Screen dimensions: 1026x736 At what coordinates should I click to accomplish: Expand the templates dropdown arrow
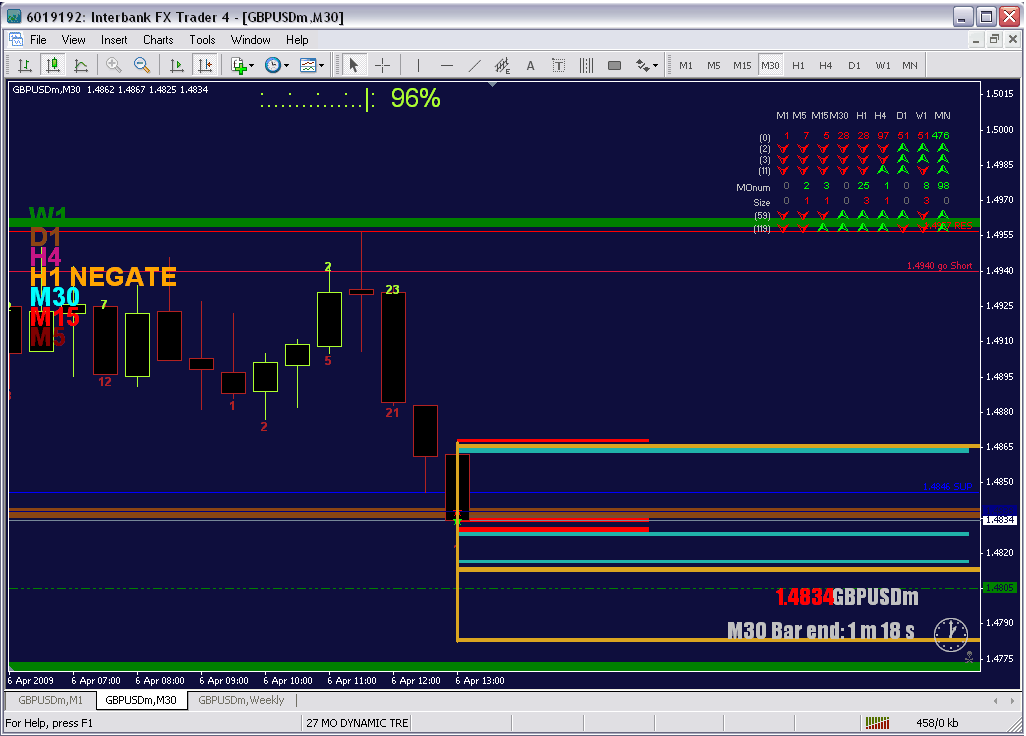(321, 65)
